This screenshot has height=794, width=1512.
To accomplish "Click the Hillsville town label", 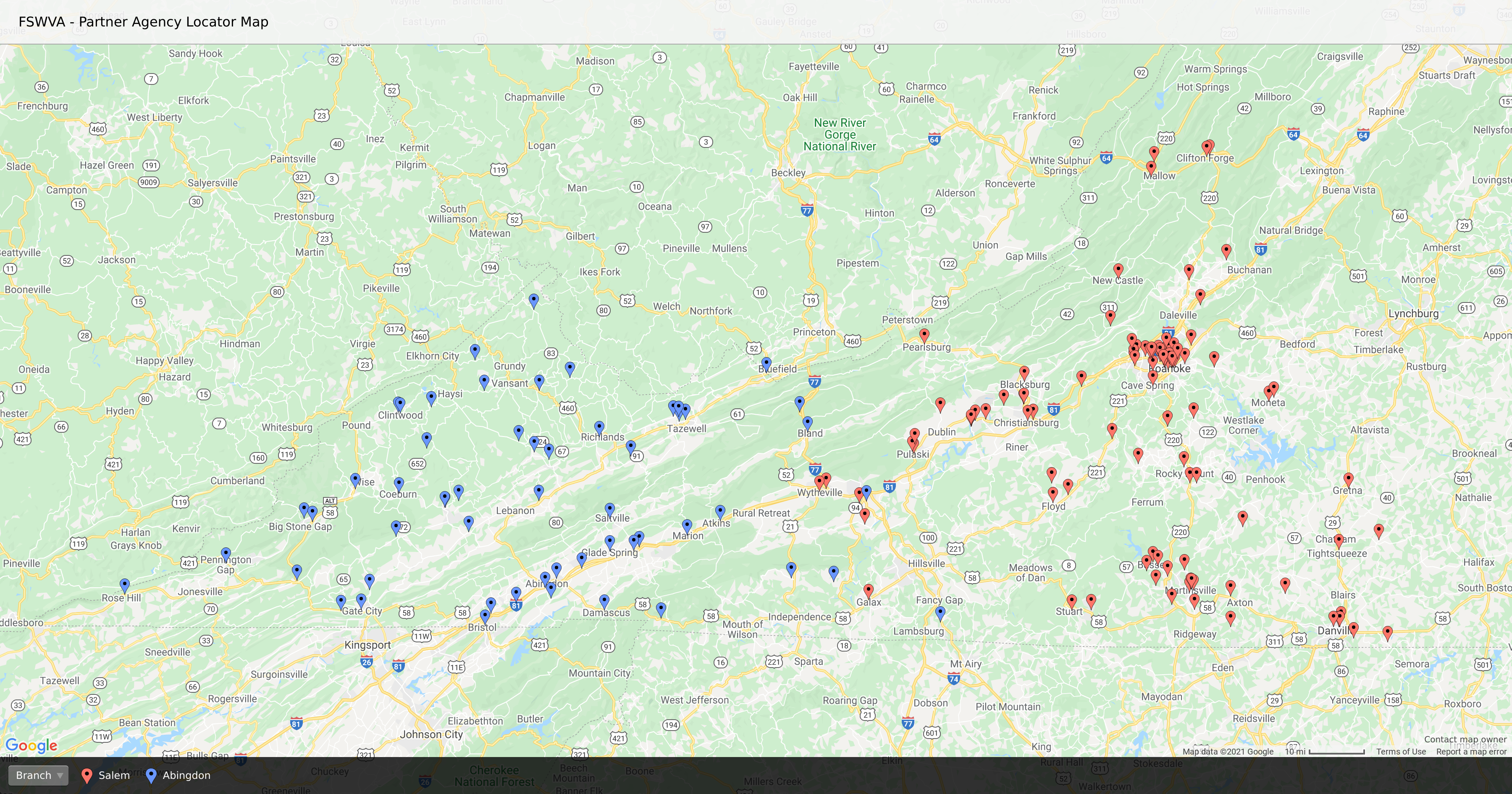I will pos(926,564).
